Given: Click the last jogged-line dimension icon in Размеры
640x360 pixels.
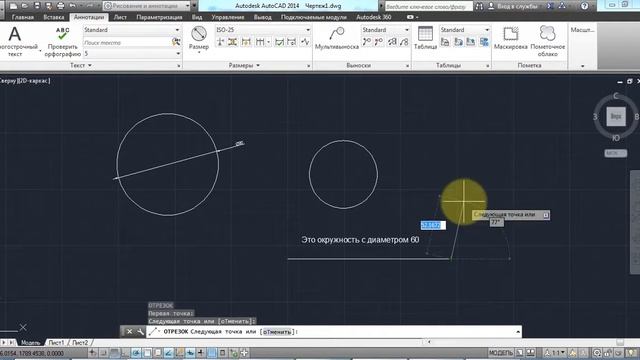Looking at the screenshot, I should pos(305,42).
